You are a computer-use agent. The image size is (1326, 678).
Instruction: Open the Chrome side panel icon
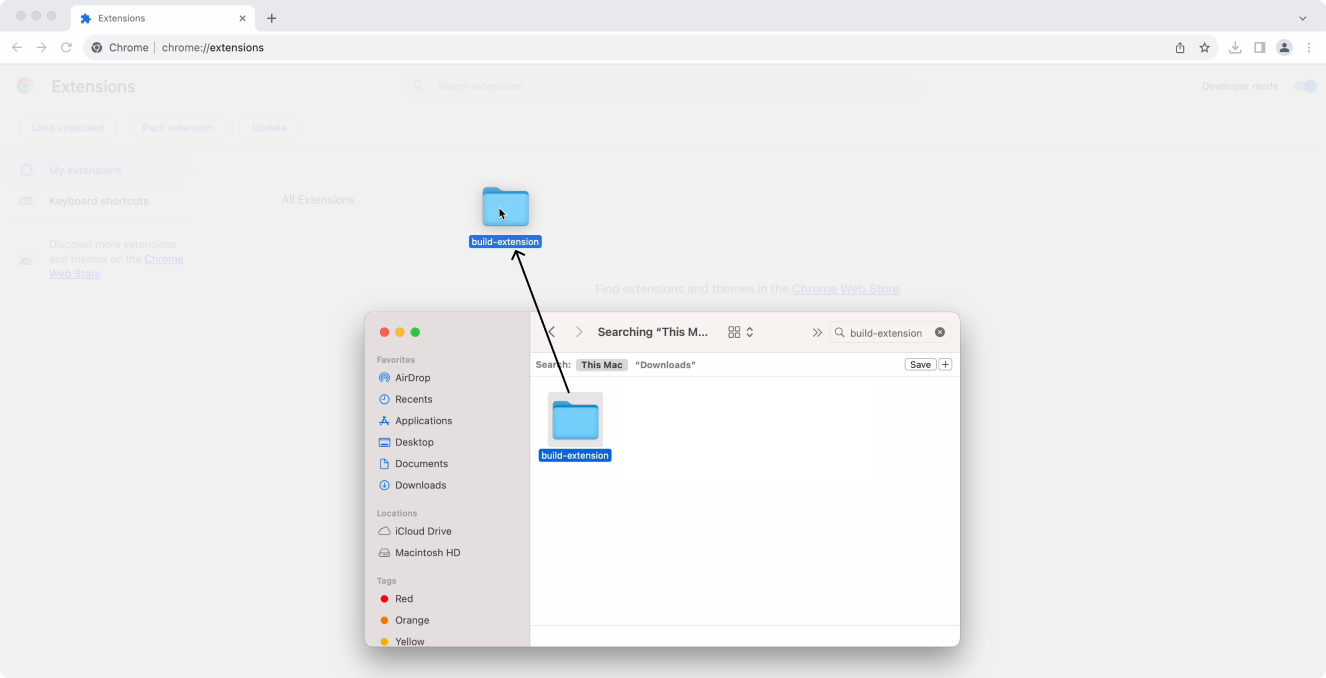click(x=1260, y=47)
